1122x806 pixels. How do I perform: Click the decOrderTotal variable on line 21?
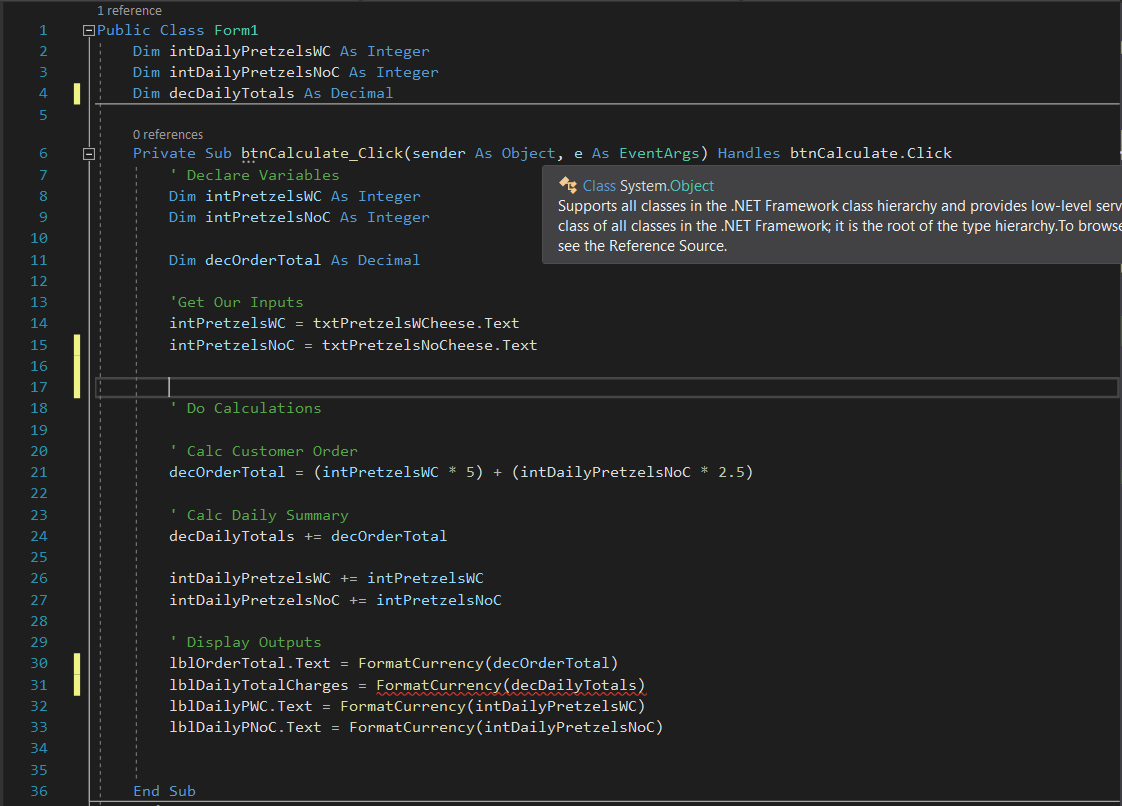click(226, 471)
